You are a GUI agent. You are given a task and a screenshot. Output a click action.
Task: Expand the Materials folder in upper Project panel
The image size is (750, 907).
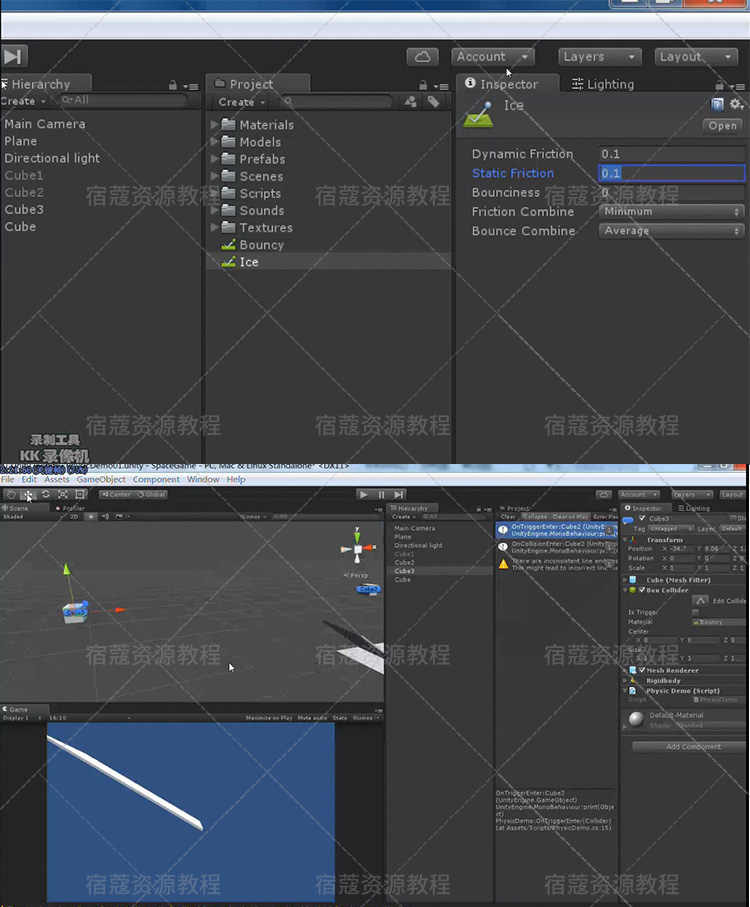pos(214,124)
